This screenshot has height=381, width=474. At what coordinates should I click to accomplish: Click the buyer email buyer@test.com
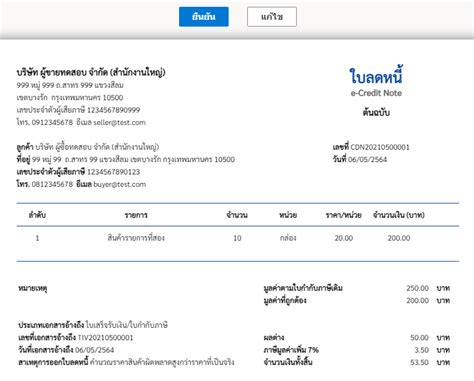coord(119,184)
